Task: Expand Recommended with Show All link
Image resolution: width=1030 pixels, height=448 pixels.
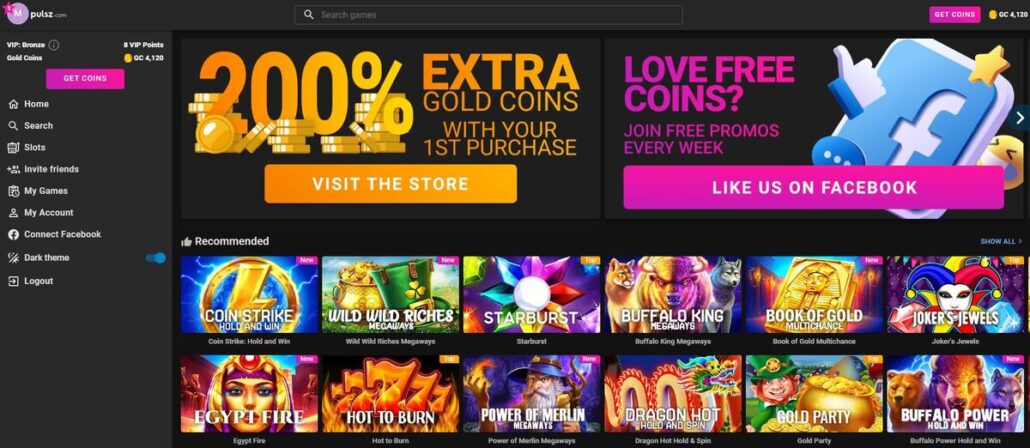Action: pyautogui.click(x=1001, y=242)
